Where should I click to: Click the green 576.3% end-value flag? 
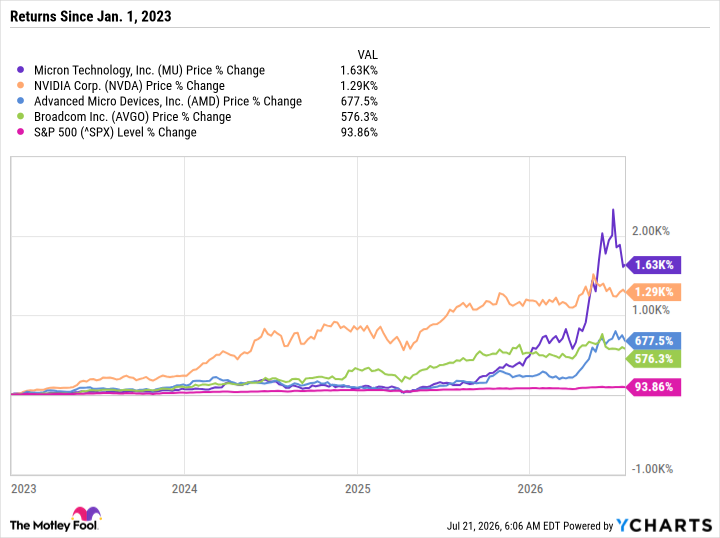[653, 359]
